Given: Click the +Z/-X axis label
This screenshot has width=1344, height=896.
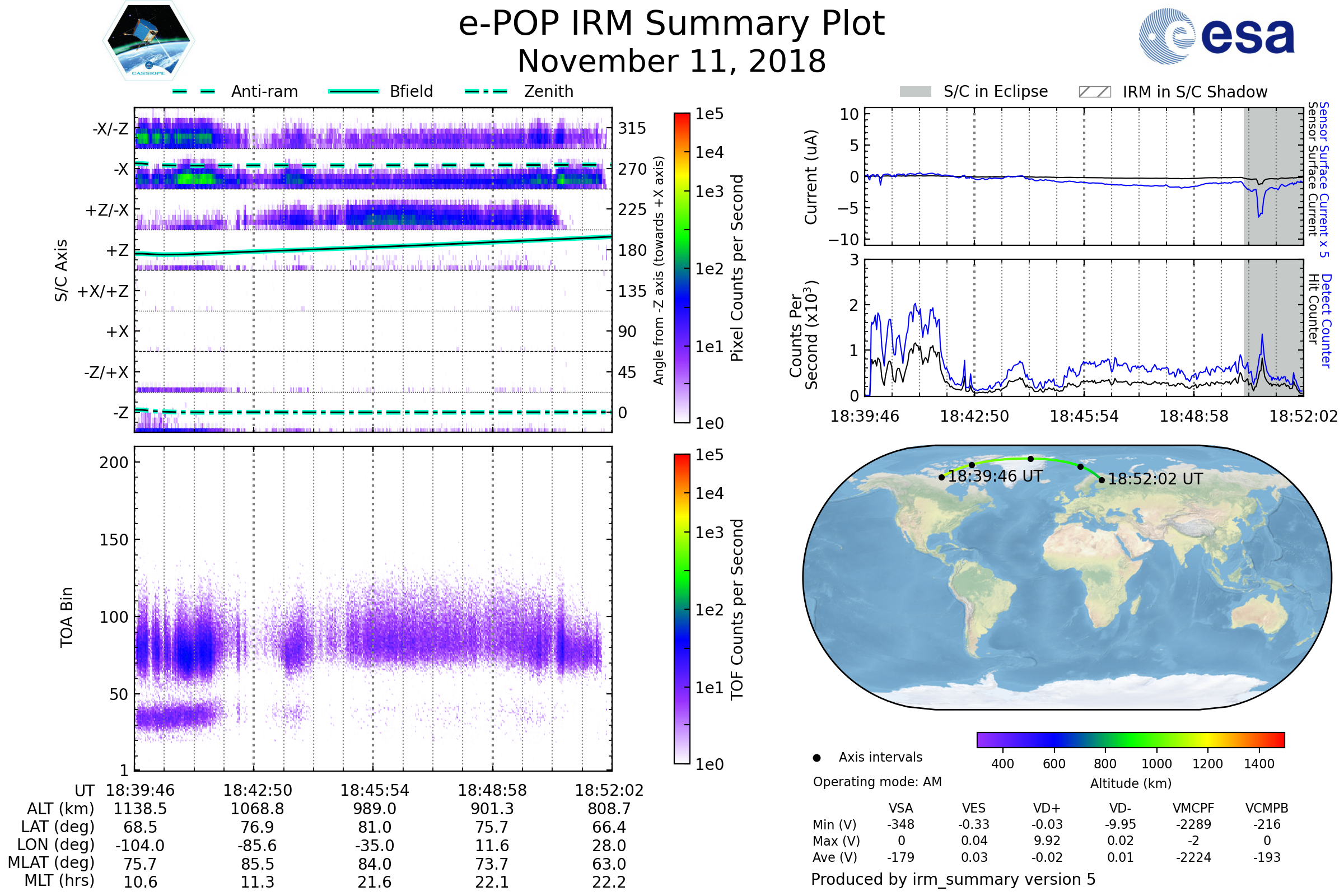Looking at the screenshot, I should coord(107,211).
